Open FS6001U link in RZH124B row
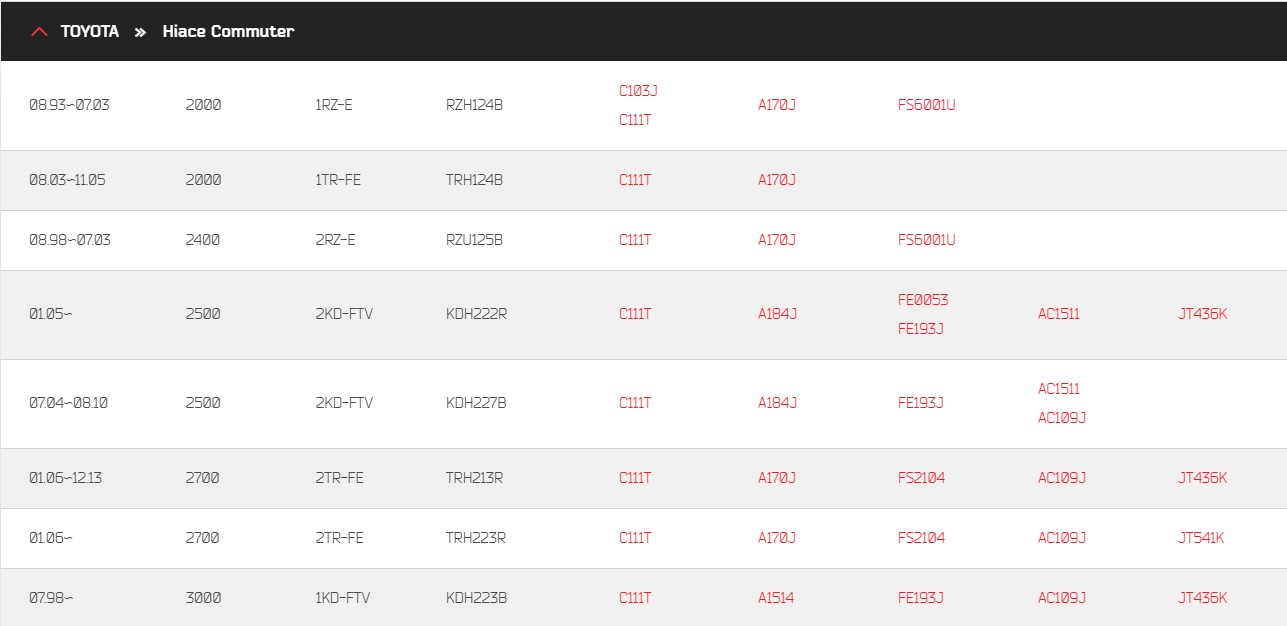The width and height of the screenshot is (1287, 626). pos(927,104)
